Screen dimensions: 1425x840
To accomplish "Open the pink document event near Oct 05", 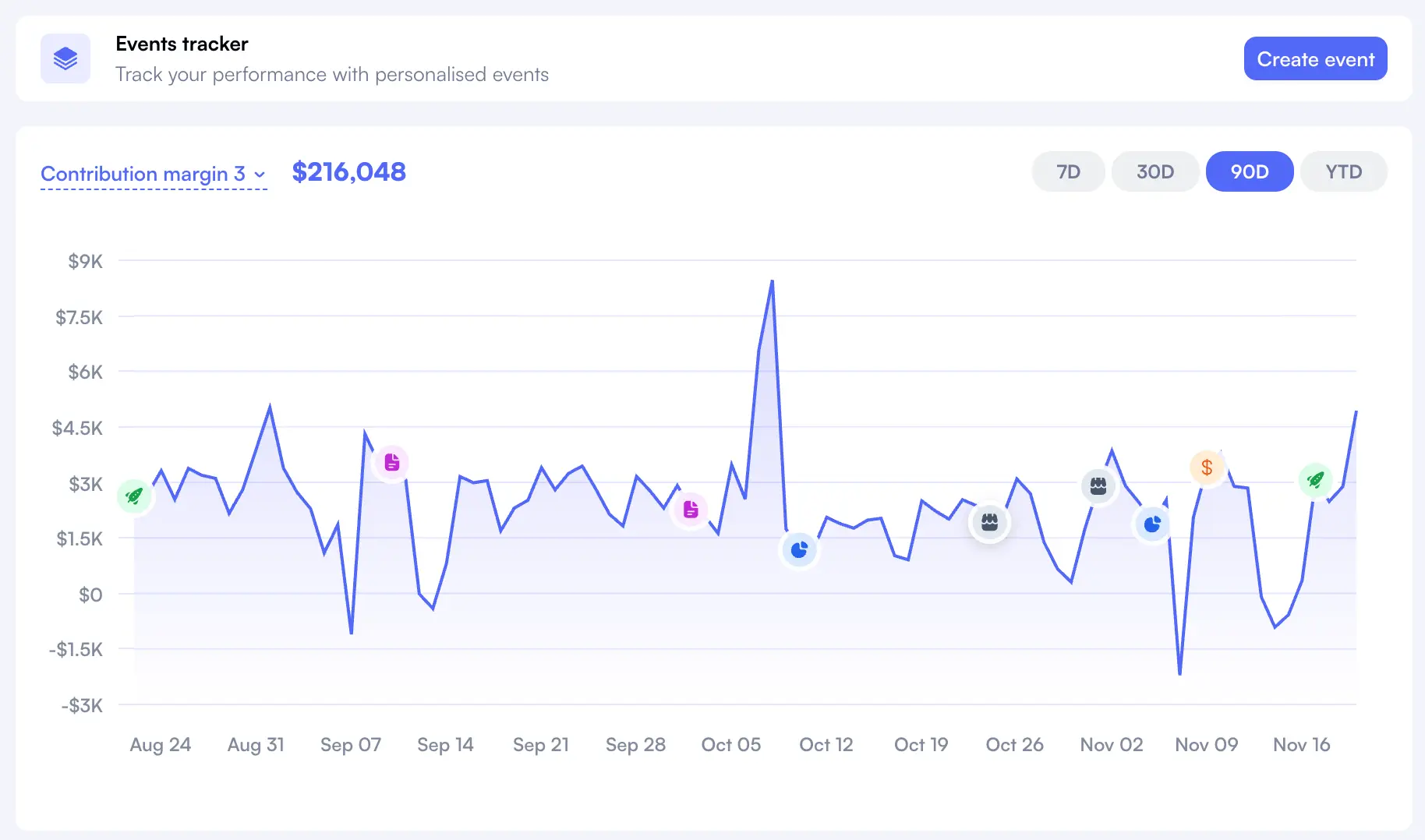I will point(691,510).
